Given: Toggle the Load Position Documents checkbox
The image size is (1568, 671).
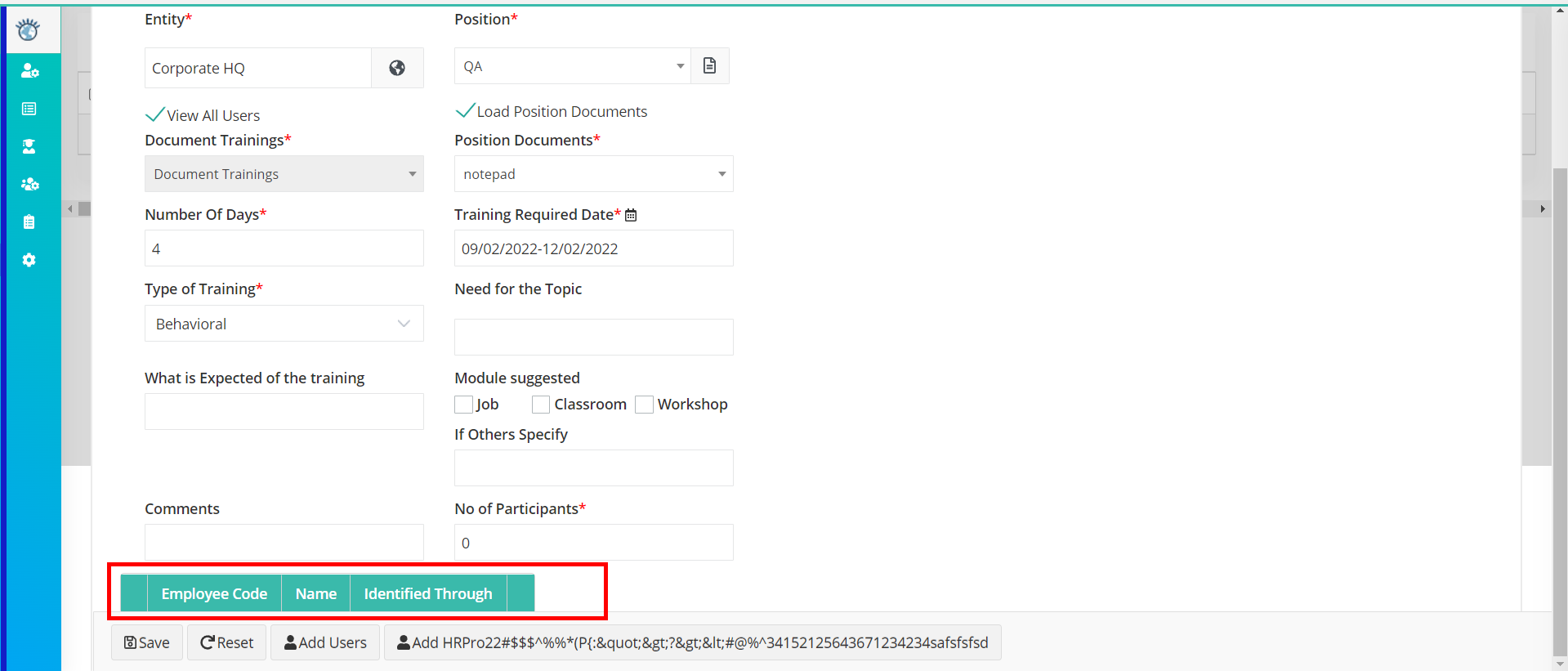Looking at the screenshot, I should [465, 110].
